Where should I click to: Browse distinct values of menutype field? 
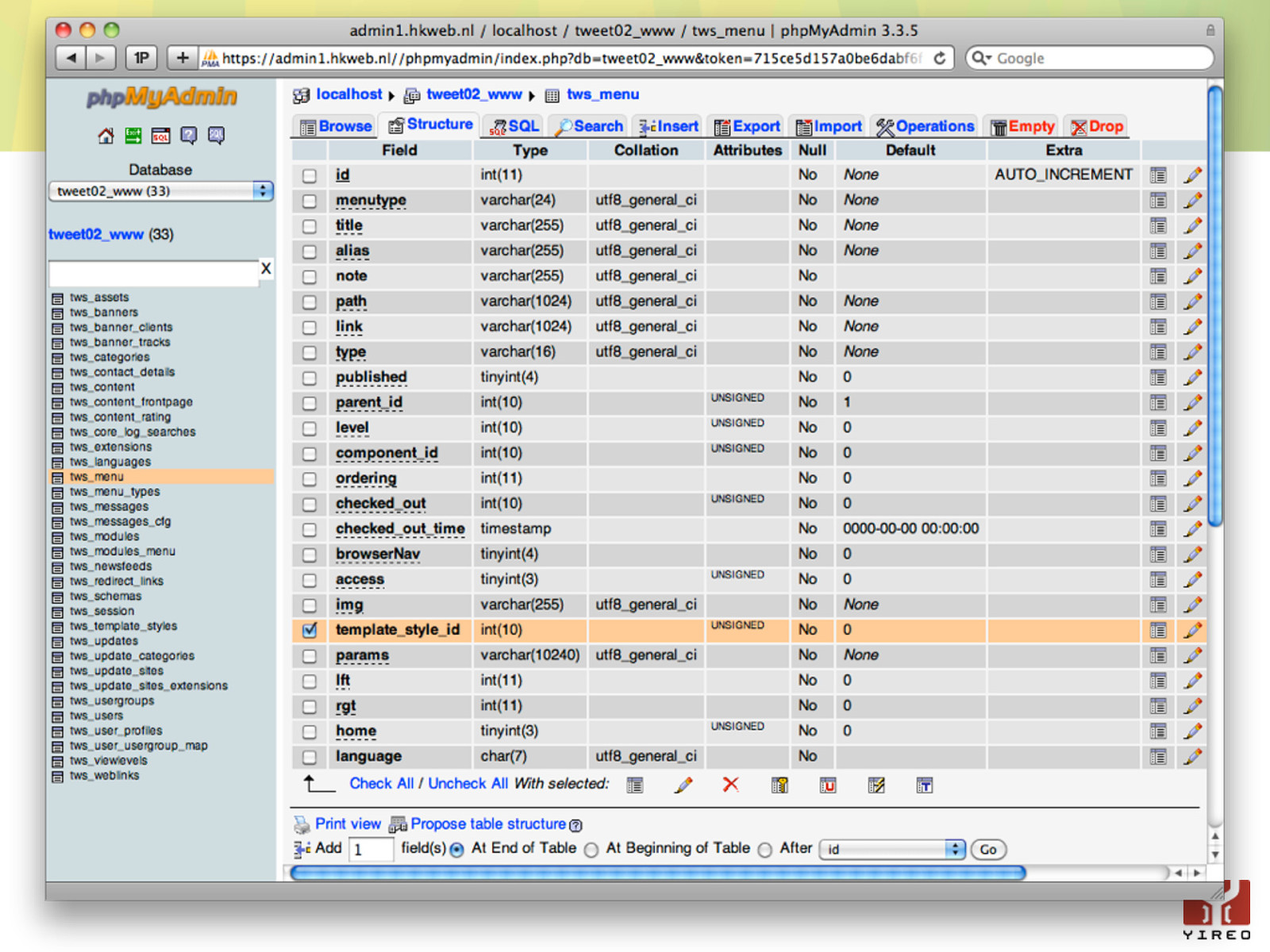point(1159,201)
